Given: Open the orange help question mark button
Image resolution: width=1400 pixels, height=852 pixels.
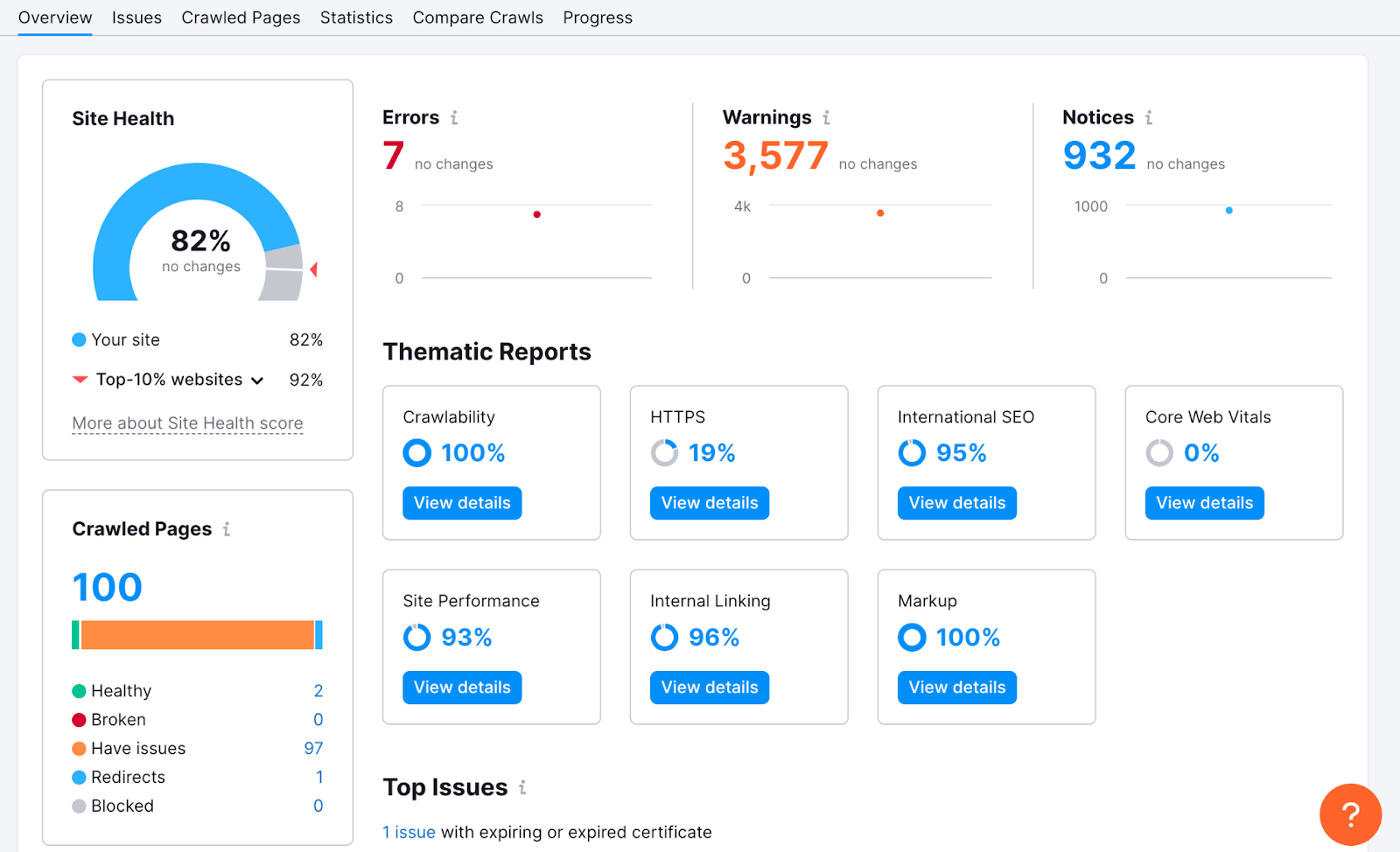Looking at the screenshot, I should (x=1350, y=814).
